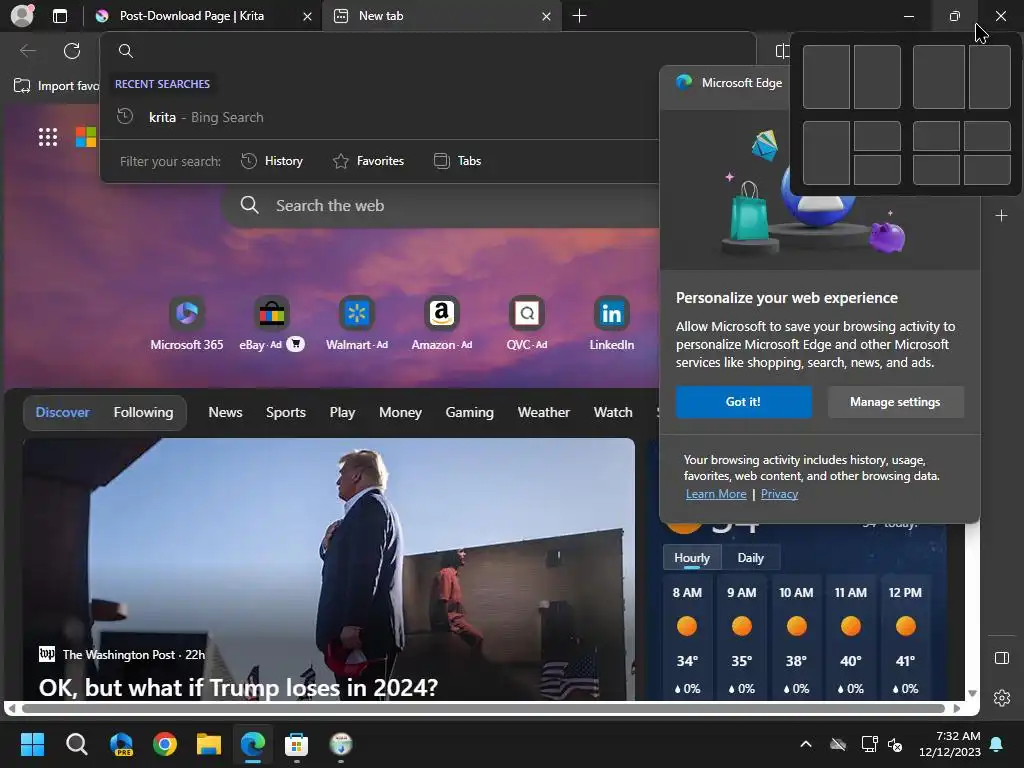
Task: Filter search by Tabs
Action: [x=458, y=161]
